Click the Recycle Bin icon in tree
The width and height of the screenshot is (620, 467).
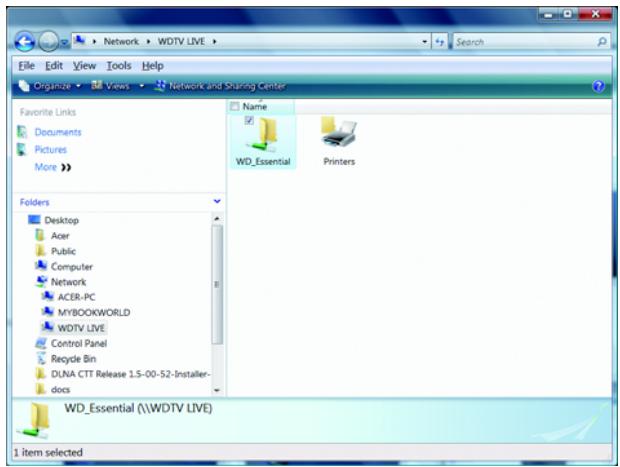pos(41,358)
